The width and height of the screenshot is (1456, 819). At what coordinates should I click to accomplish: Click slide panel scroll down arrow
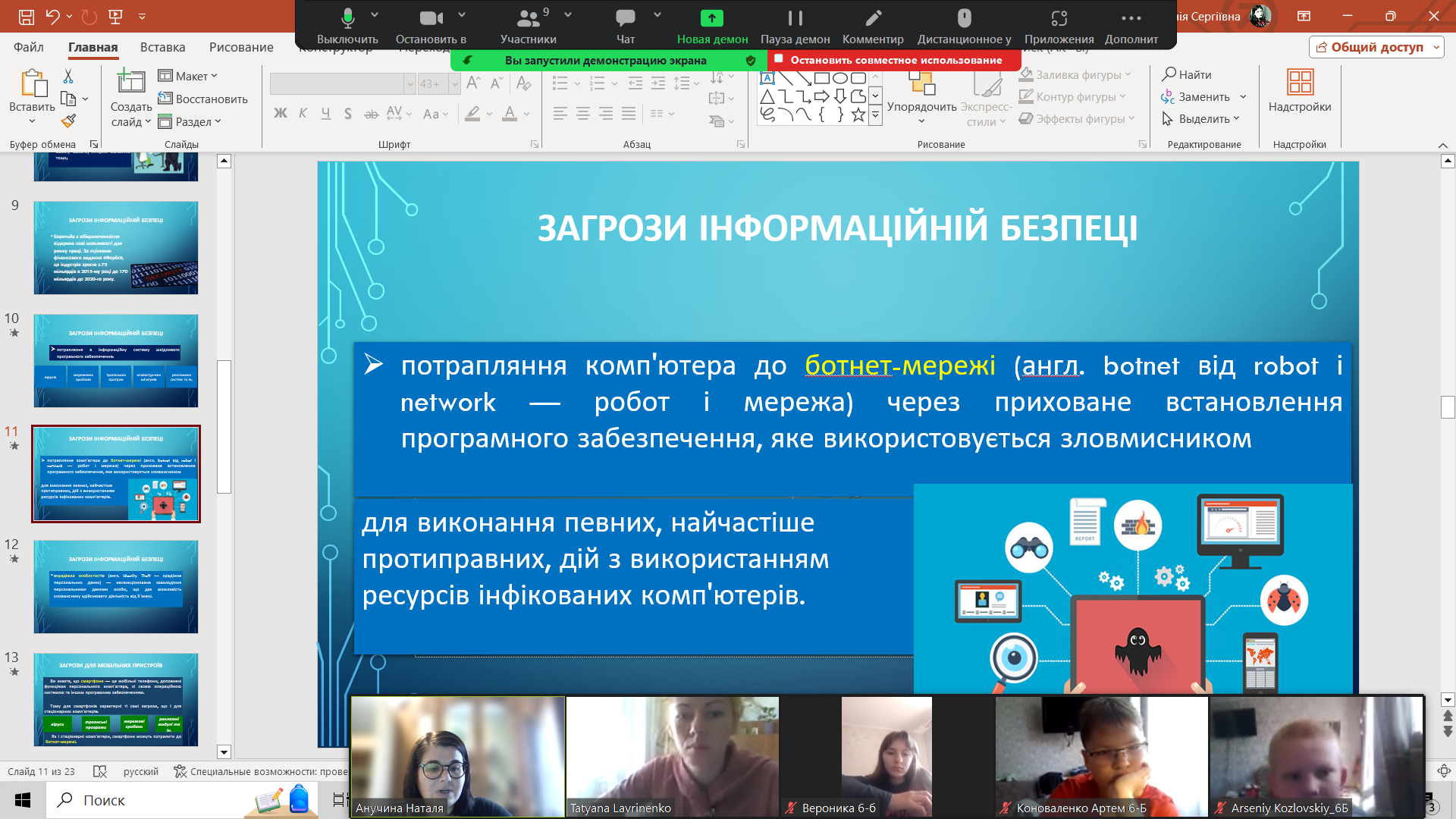click(224, 752)
